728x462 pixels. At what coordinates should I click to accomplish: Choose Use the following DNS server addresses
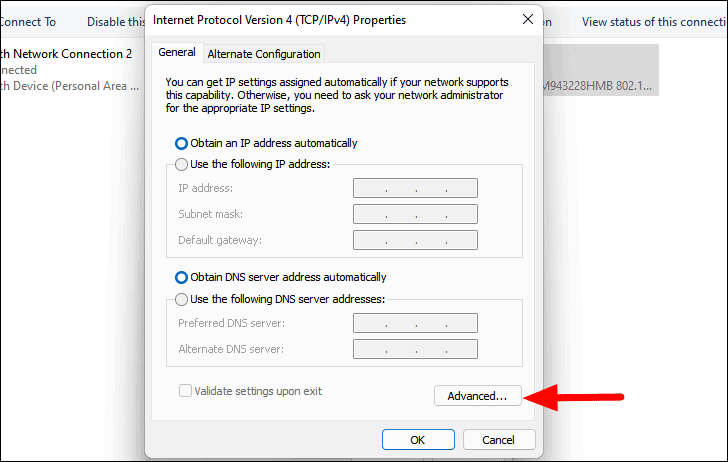182,299
